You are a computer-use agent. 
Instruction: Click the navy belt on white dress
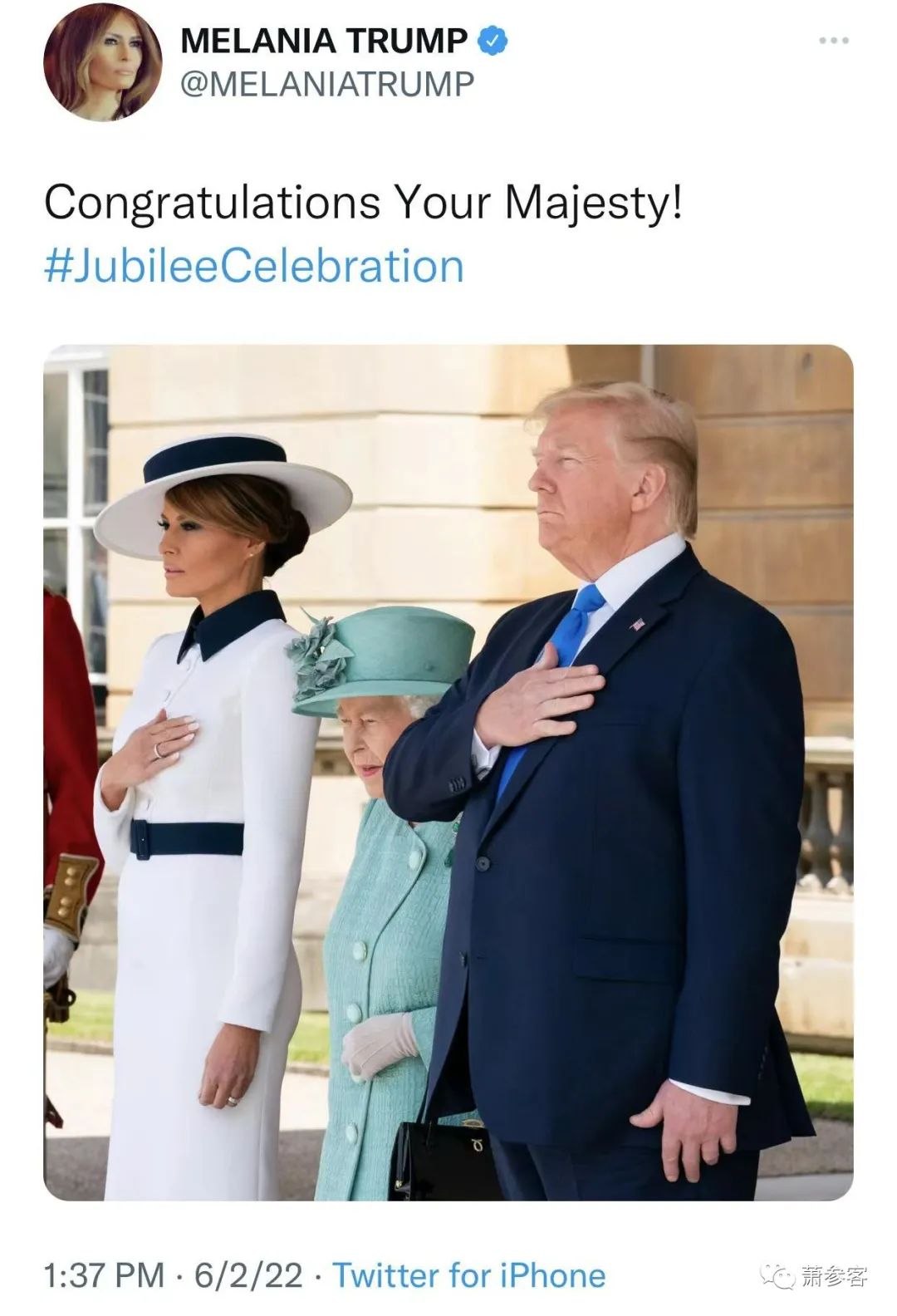187,839
